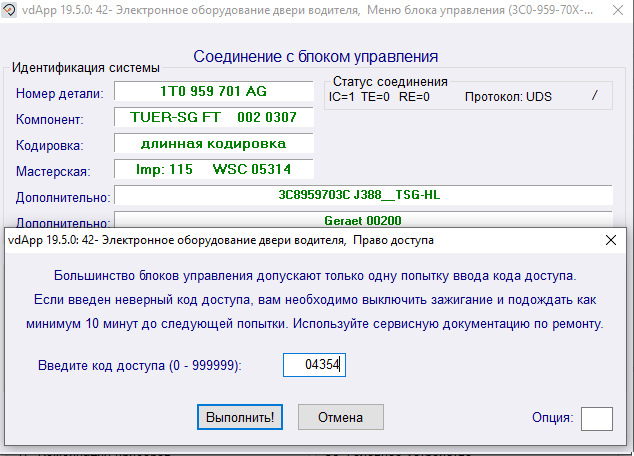Click the vdApp icon in title bar

pyautogui.click(x=9, y=10)
